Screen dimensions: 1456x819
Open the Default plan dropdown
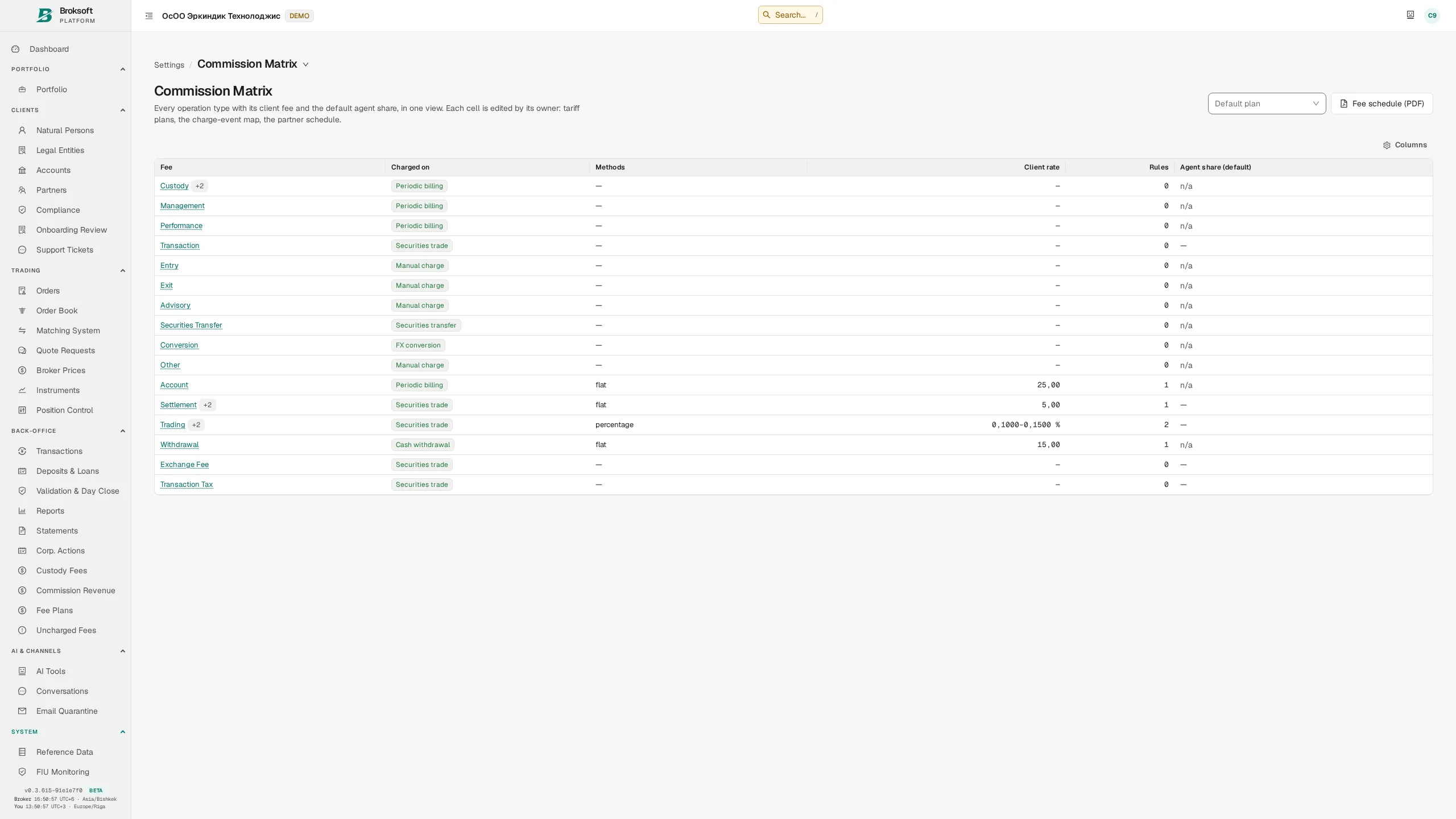[x=1267, y=104]
